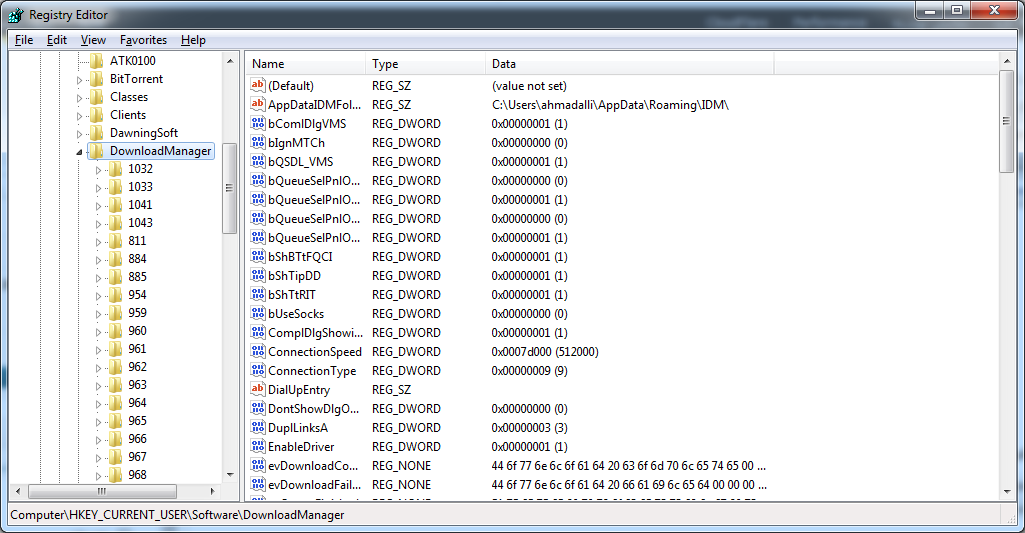Click the tree pane horizontal scrollbar thumb
Screen dimensions: 1025x533
102,490
